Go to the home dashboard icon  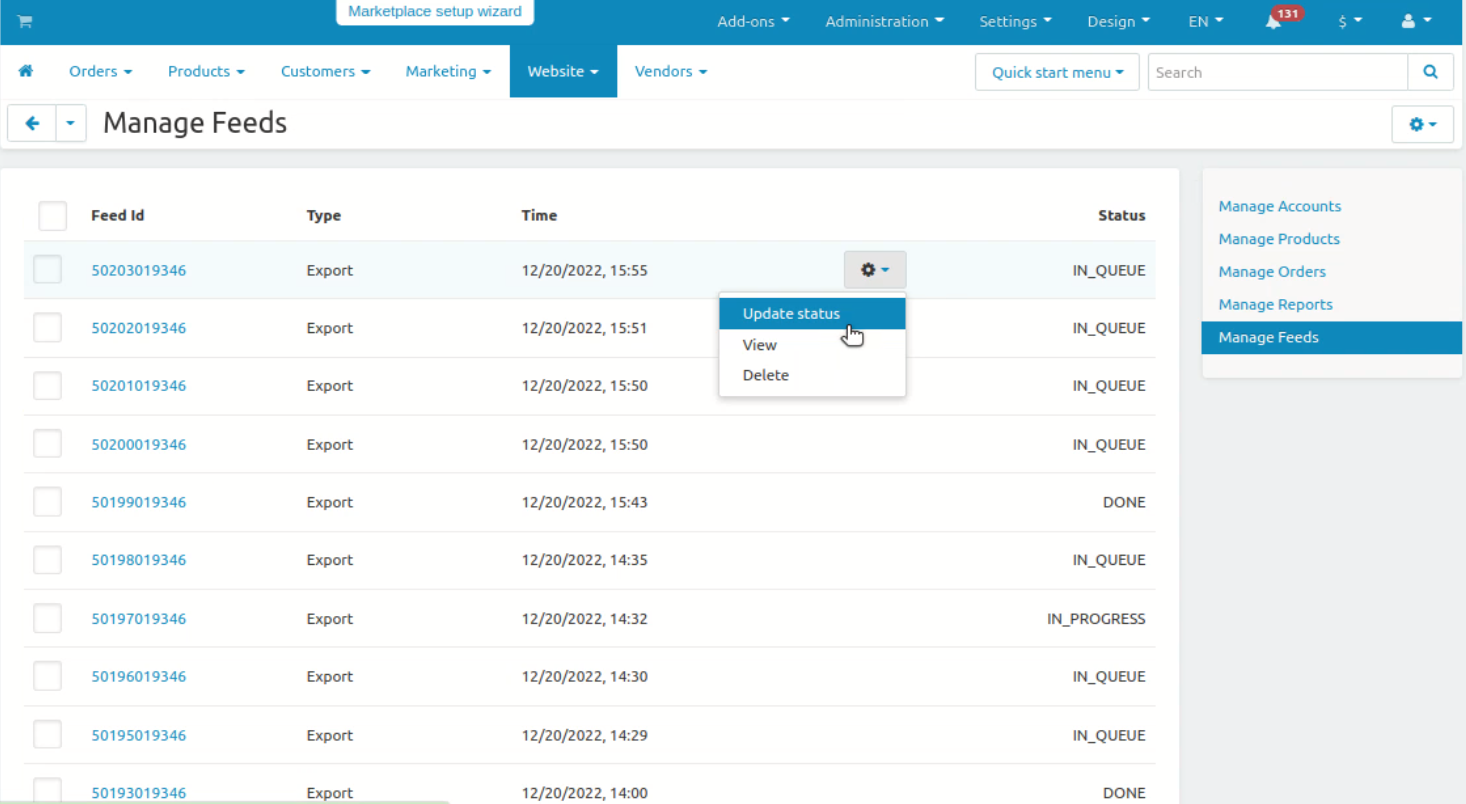[26, 71]
